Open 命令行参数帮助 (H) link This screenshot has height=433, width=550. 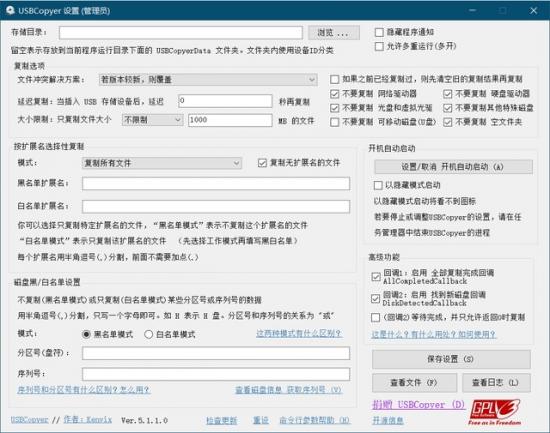pos(315,420)
